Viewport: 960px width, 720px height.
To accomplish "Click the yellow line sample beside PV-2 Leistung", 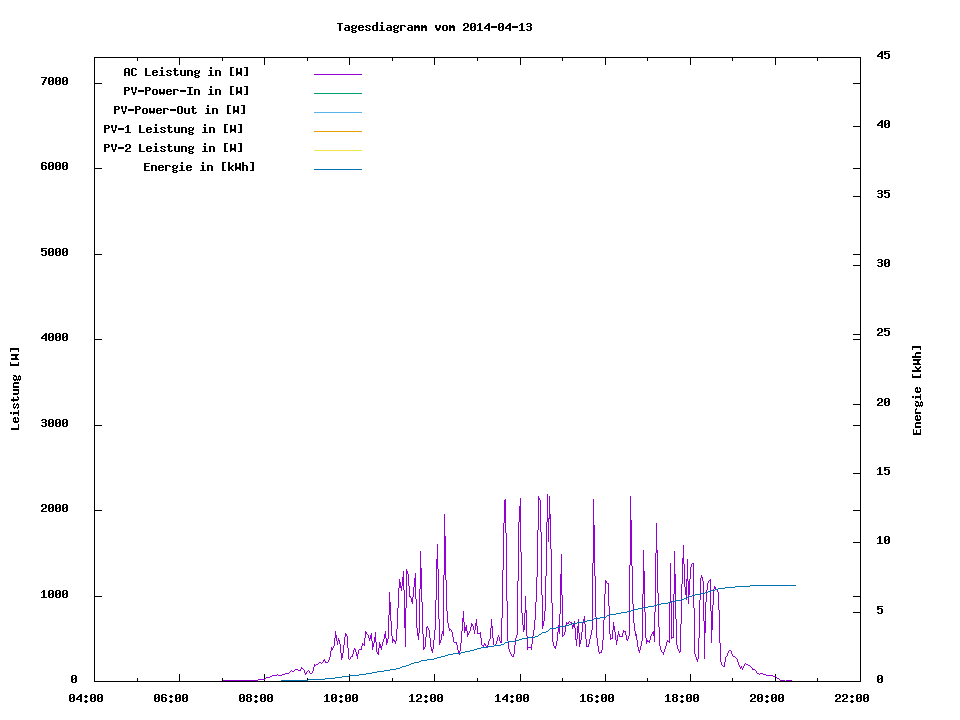I will coord(337,150).
